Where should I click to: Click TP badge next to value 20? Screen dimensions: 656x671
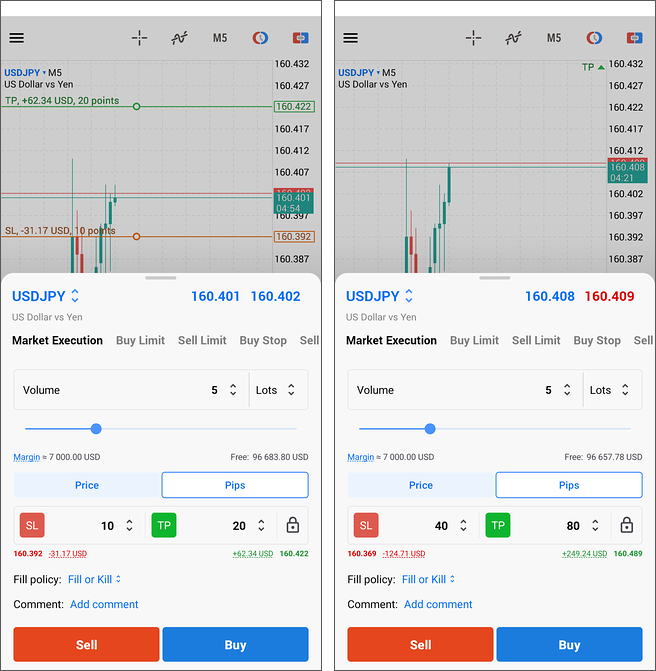pyautogui.click(x=164, y=525)
